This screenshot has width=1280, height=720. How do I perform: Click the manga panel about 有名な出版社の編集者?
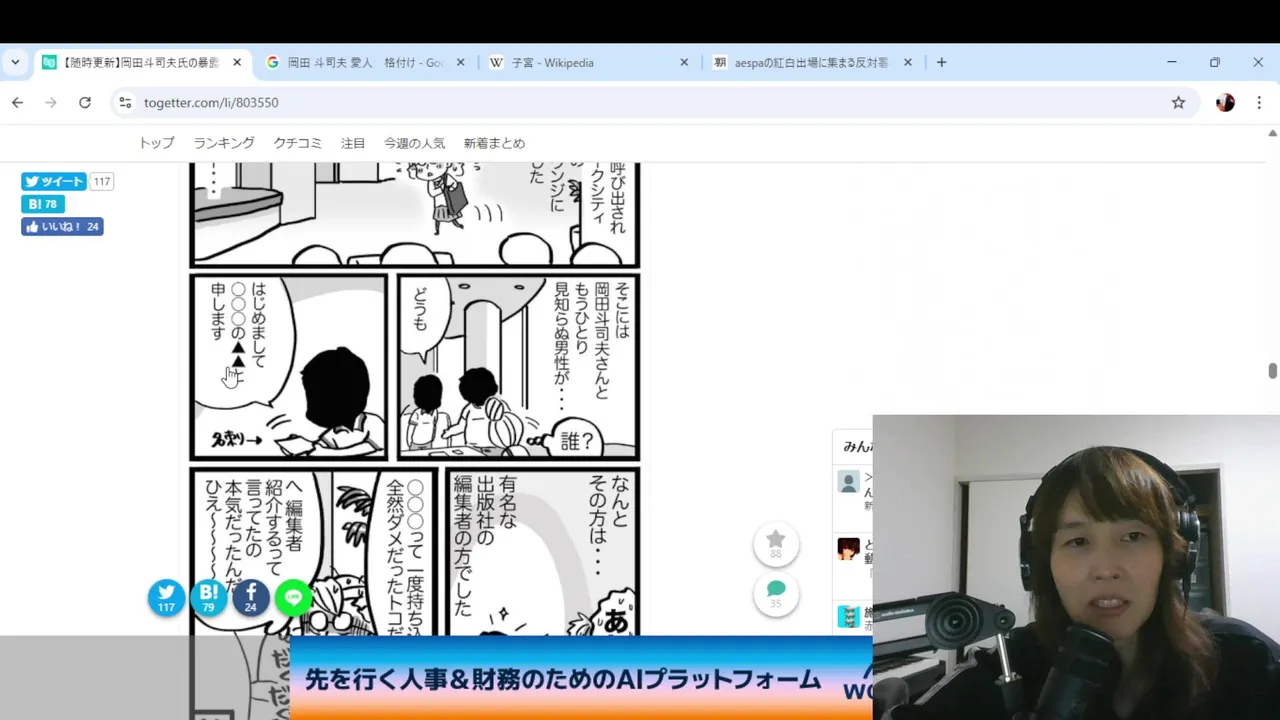coord(543,552)
